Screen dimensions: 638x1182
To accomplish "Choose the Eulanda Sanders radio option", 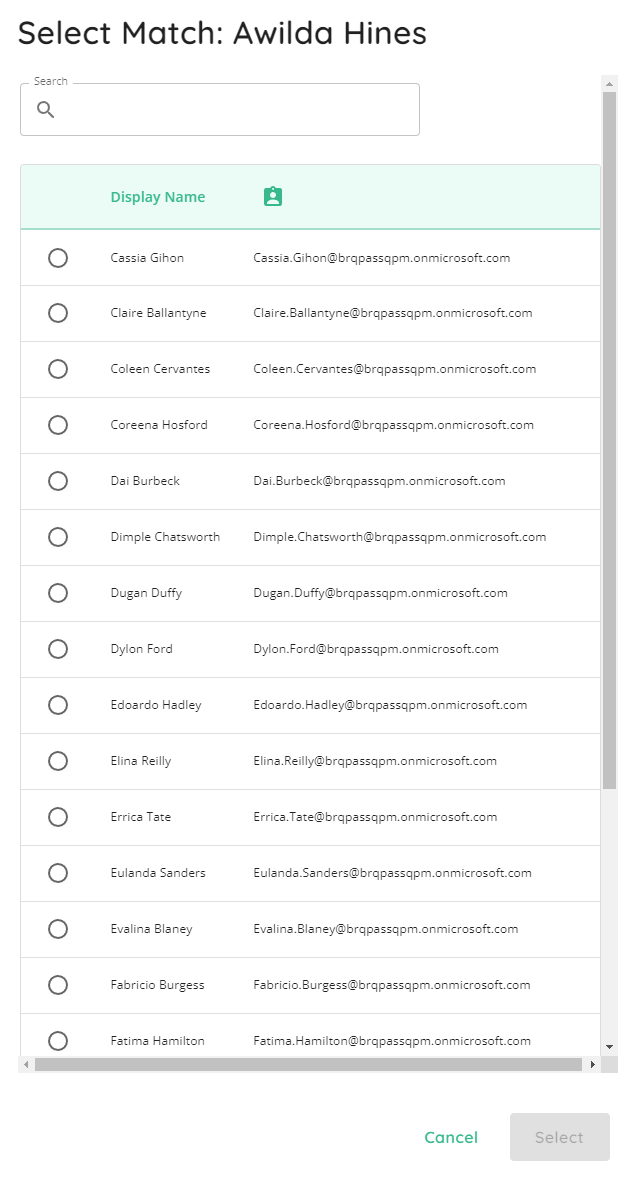I will 58,873.
